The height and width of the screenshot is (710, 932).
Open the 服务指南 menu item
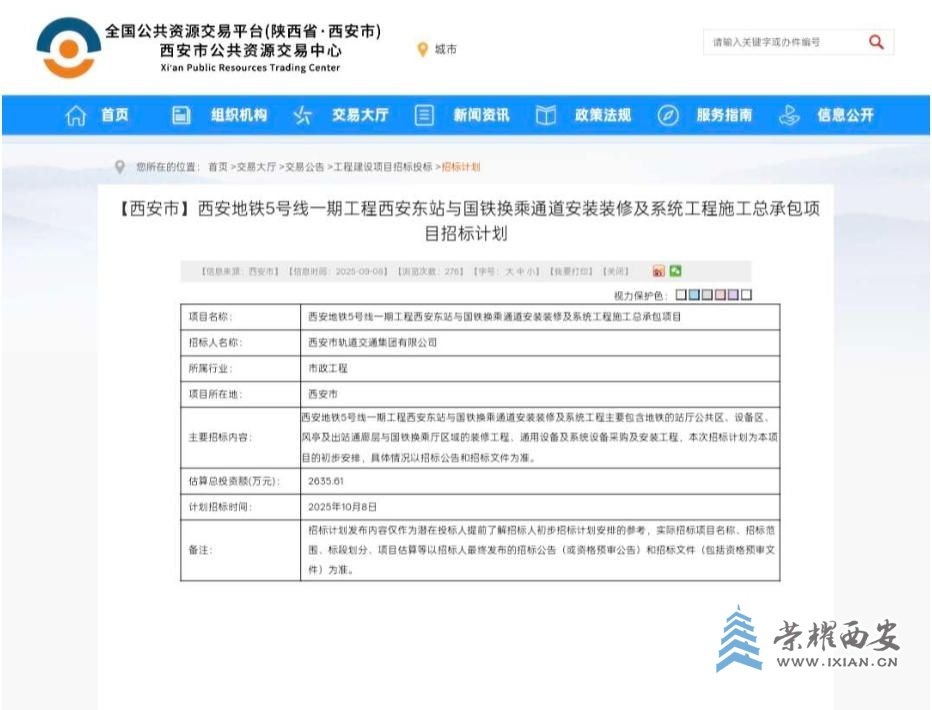coord(725,115)
